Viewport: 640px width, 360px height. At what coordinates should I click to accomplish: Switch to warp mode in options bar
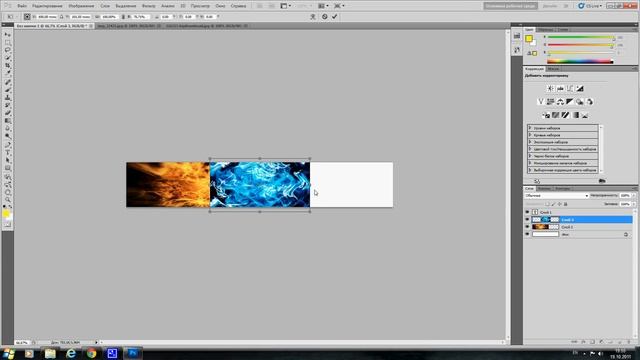pos(313,17)
